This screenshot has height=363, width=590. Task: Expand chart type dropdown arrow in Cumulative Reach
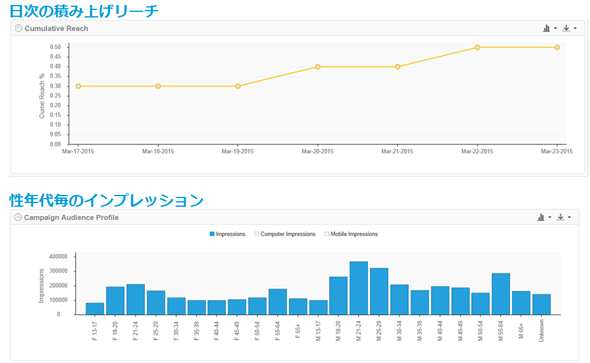tap(555, 28)
